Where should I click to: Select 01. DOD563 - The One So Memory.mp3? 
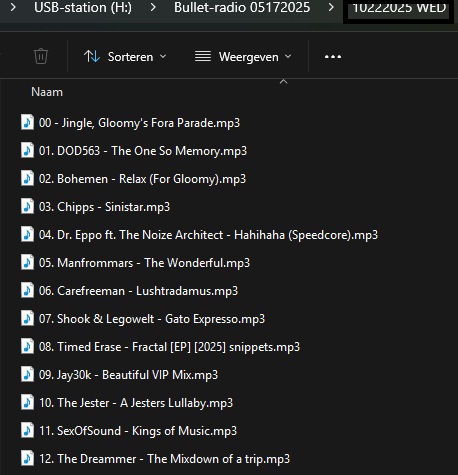point(143,151)
